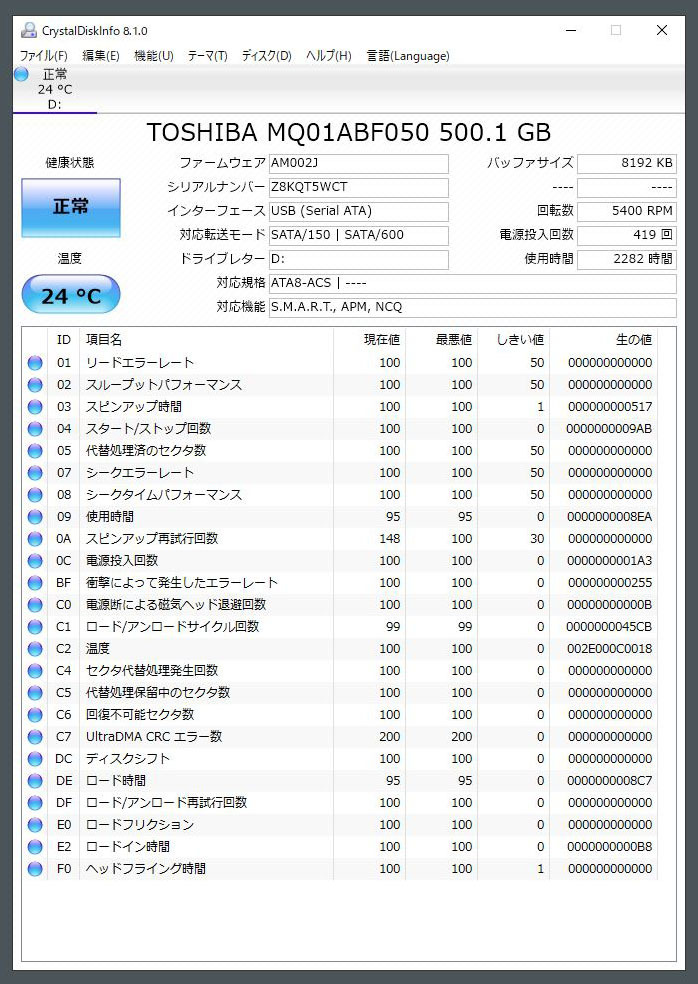Click the しきい値 column header

[x=513, y=340]
